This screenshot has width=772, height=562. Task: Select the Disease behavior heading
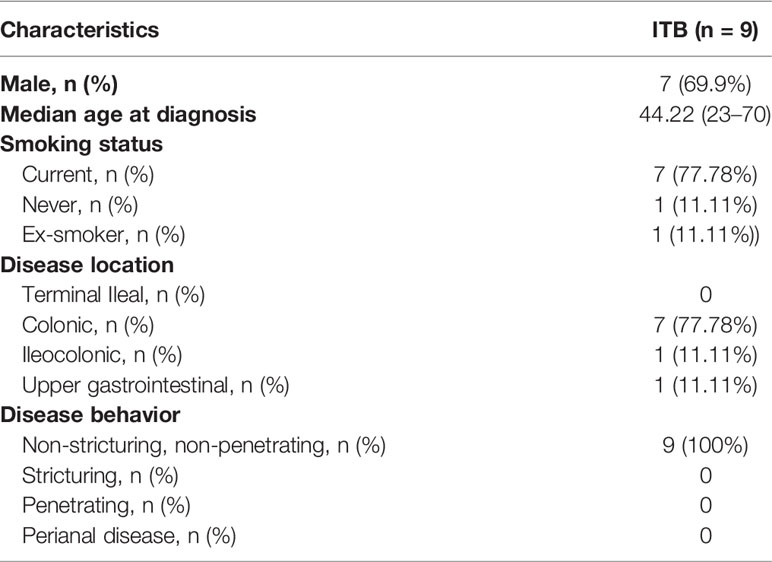coord(90,415)
